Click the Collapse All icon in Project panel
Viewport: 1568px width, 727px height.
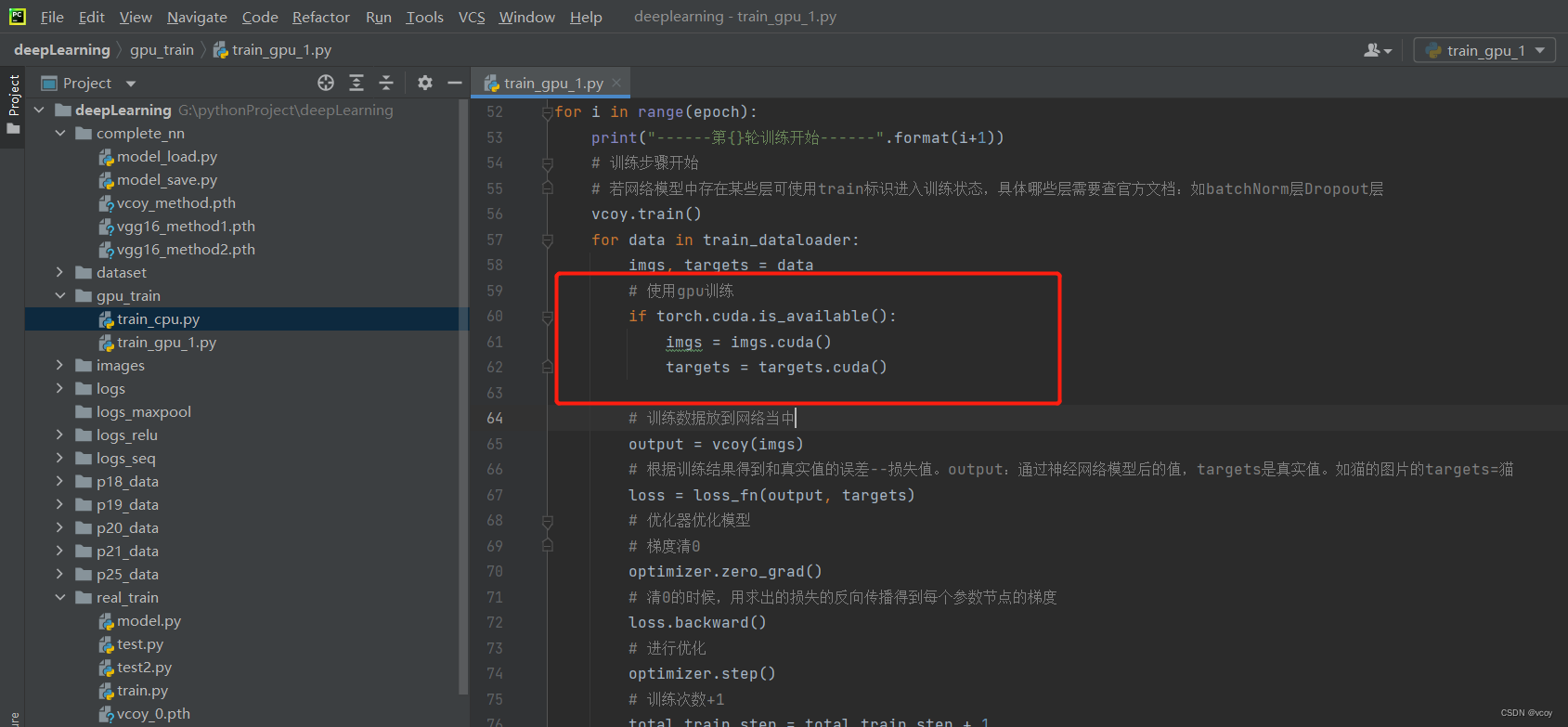tap(386, 83)
